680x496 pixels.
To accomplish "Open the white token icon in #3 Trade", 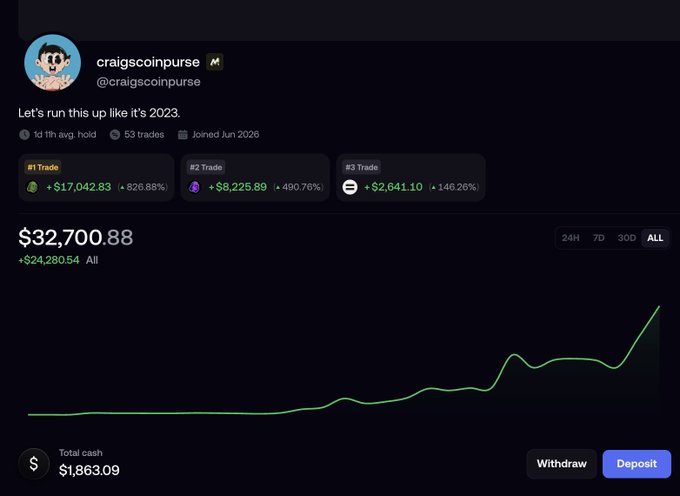I will click(x=350, y=187).
